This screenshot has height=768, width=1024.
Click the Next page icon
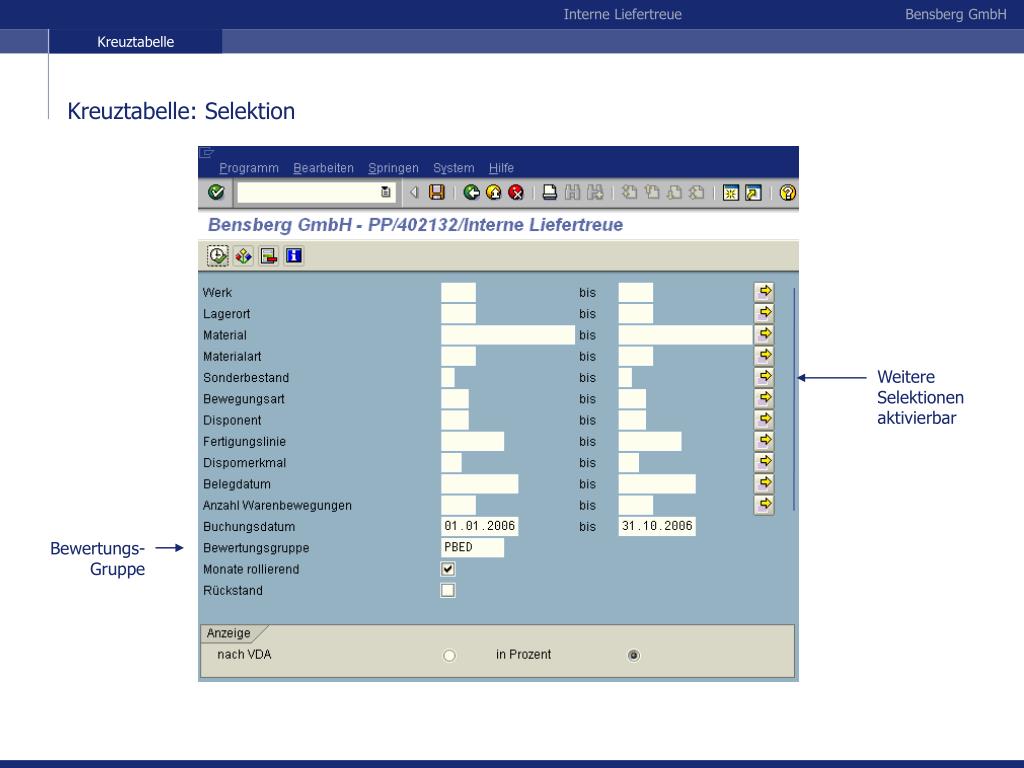(x=674, y=192)
